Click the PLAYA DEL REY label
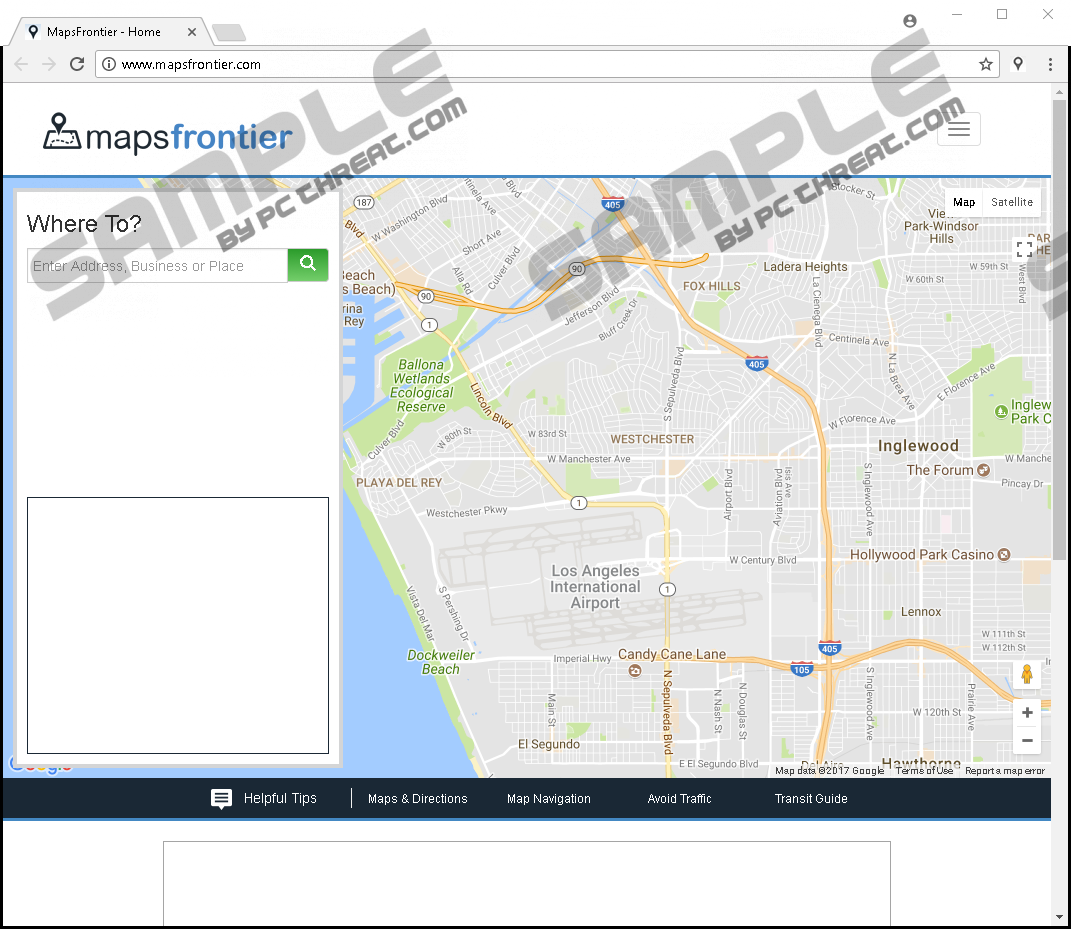This screenshot has height=929, width=1071. point(399,482)
